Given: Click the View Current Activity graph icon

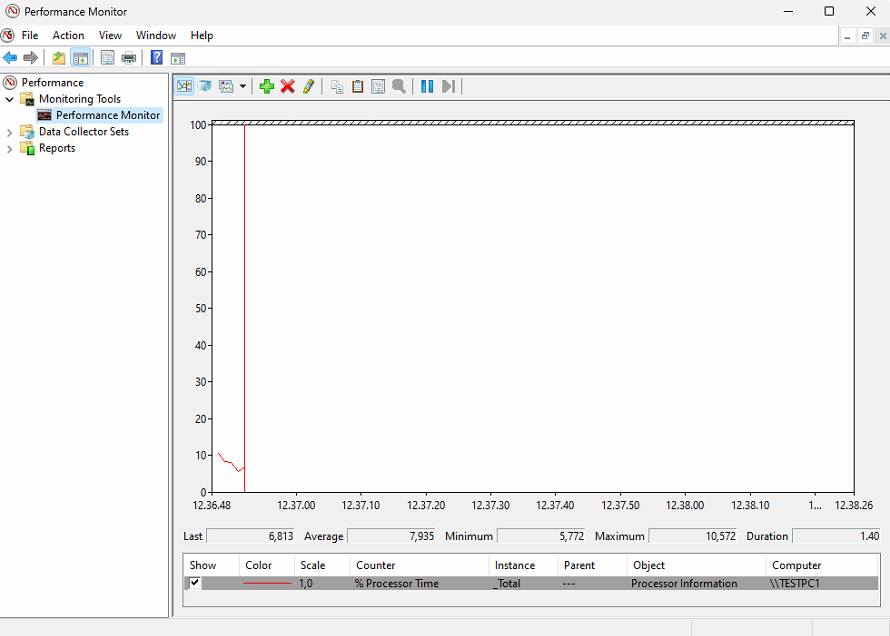Looking at the screenshot, I should coord(184,87).
